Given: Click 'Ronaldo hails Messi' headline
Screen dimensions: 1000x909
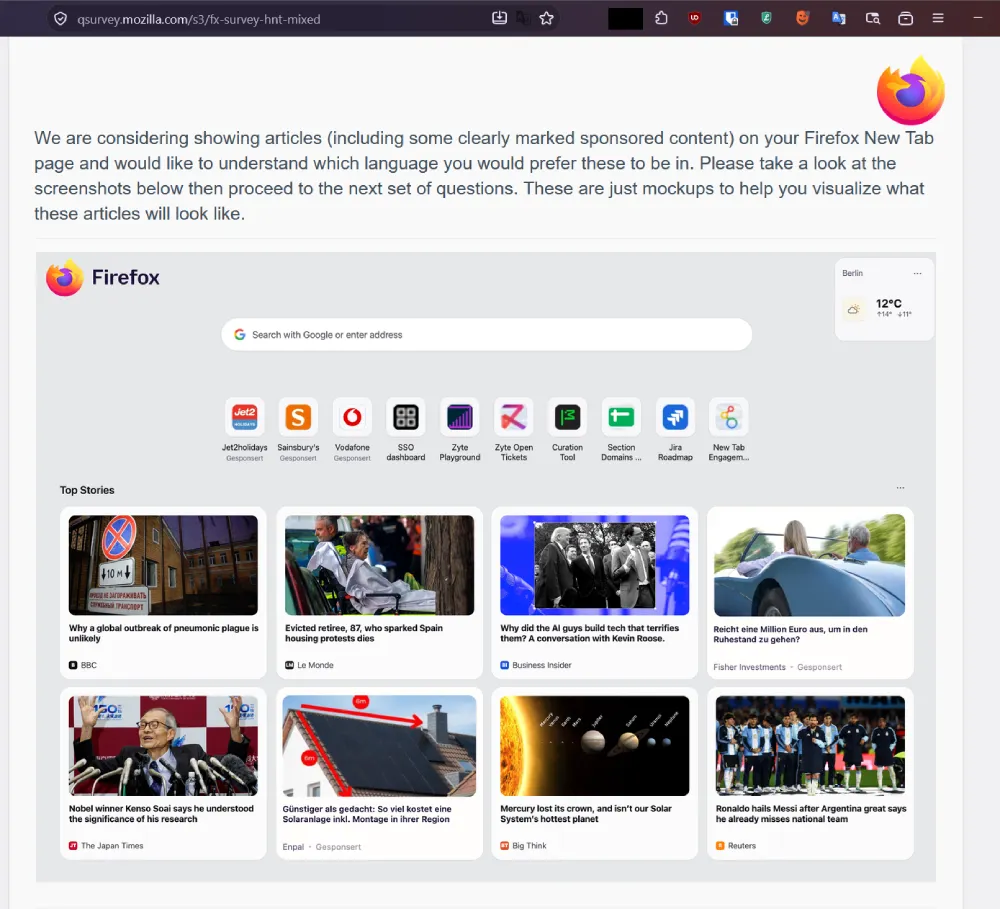Looking at the screenshot, I should (x=811, y=813).
